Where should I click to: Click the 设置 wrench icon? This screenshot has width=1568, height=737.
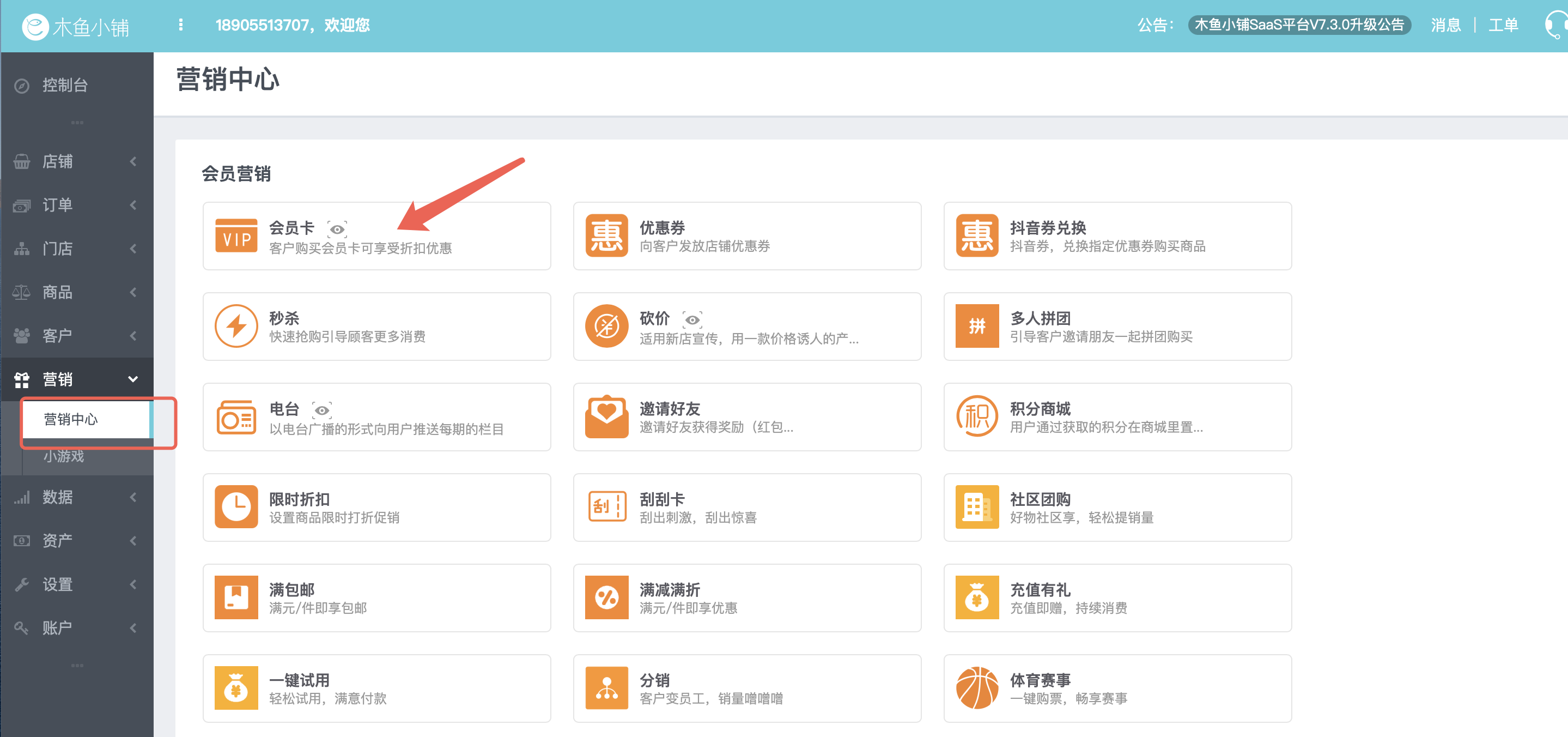click(x=21, y=585)
